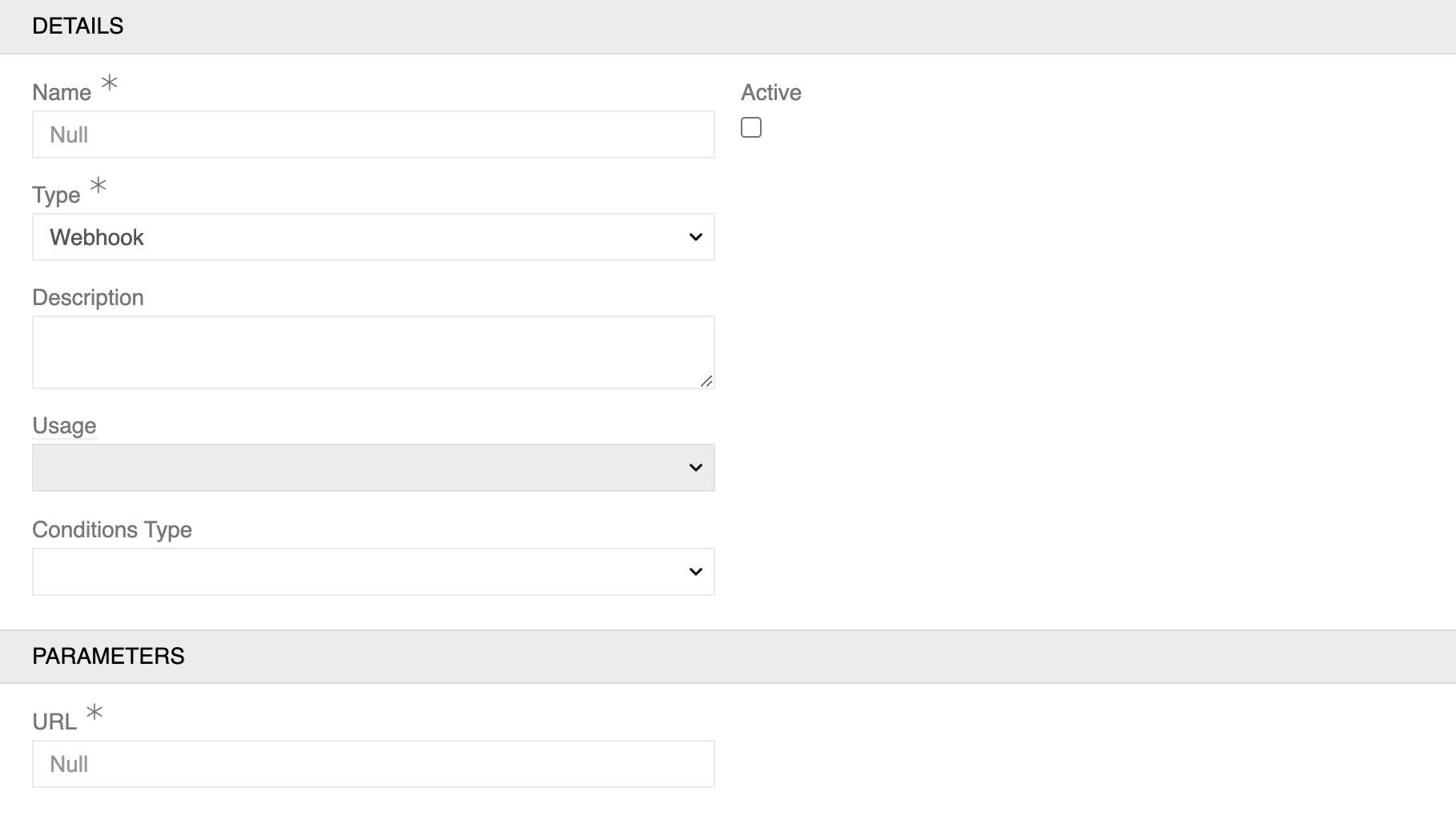Open the Type dropdown showing Webhook
The height and width of the screenshot is (820, 1456).
[373, 237]
